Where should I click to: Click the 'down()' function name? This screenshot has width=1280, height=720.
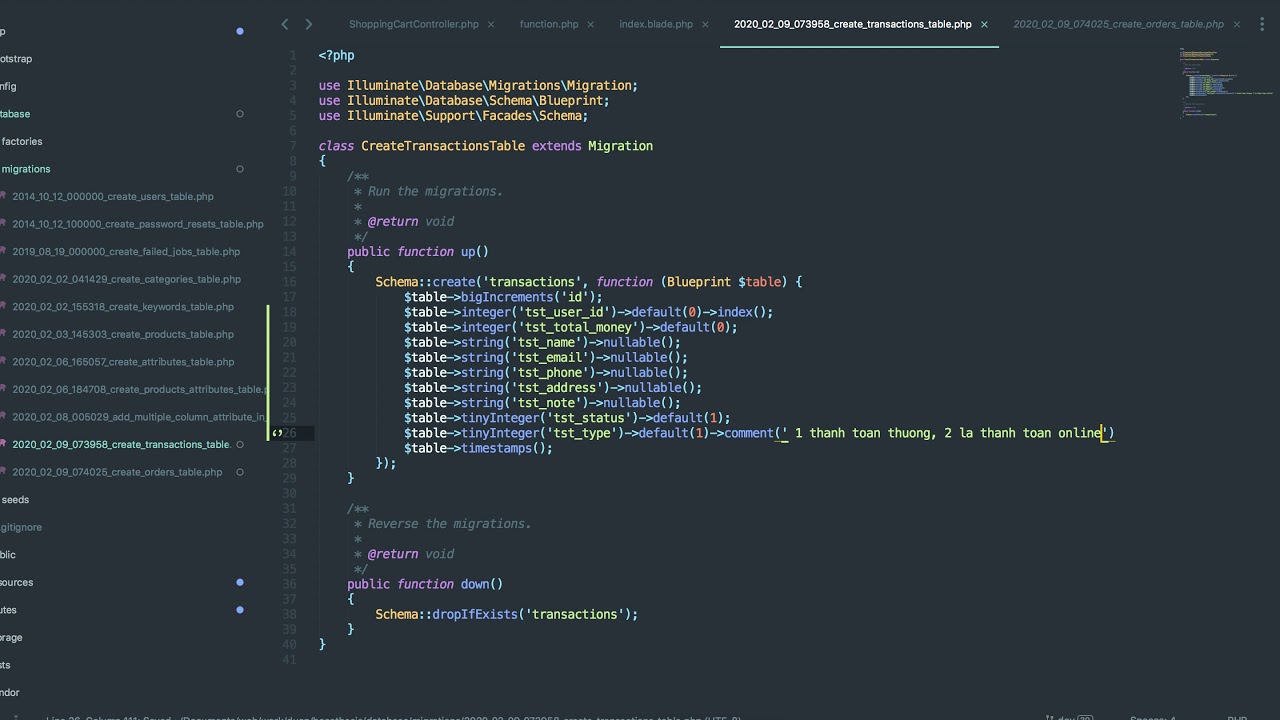tap(482, 584)
